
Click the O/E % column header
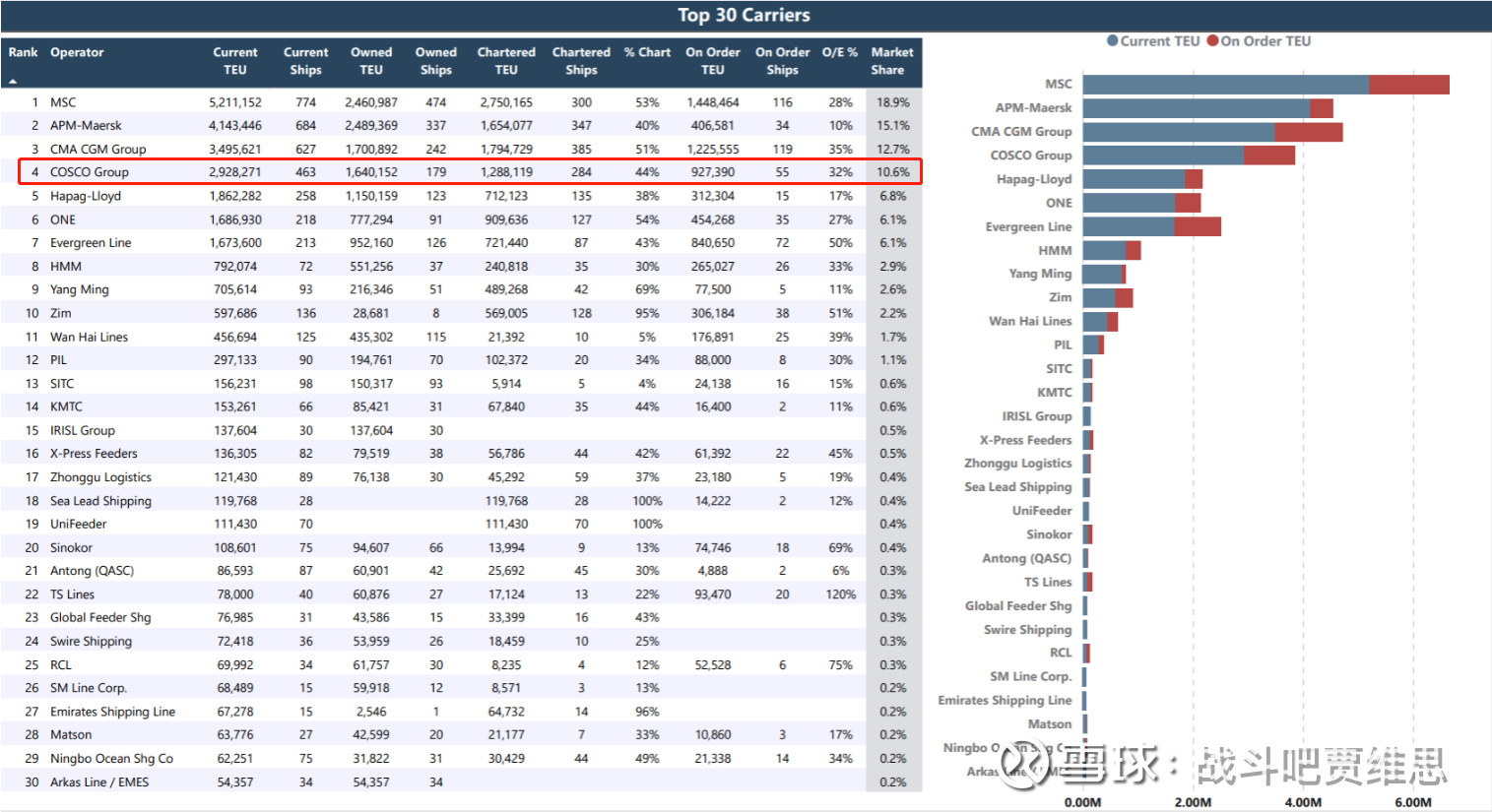pos(840,52)
